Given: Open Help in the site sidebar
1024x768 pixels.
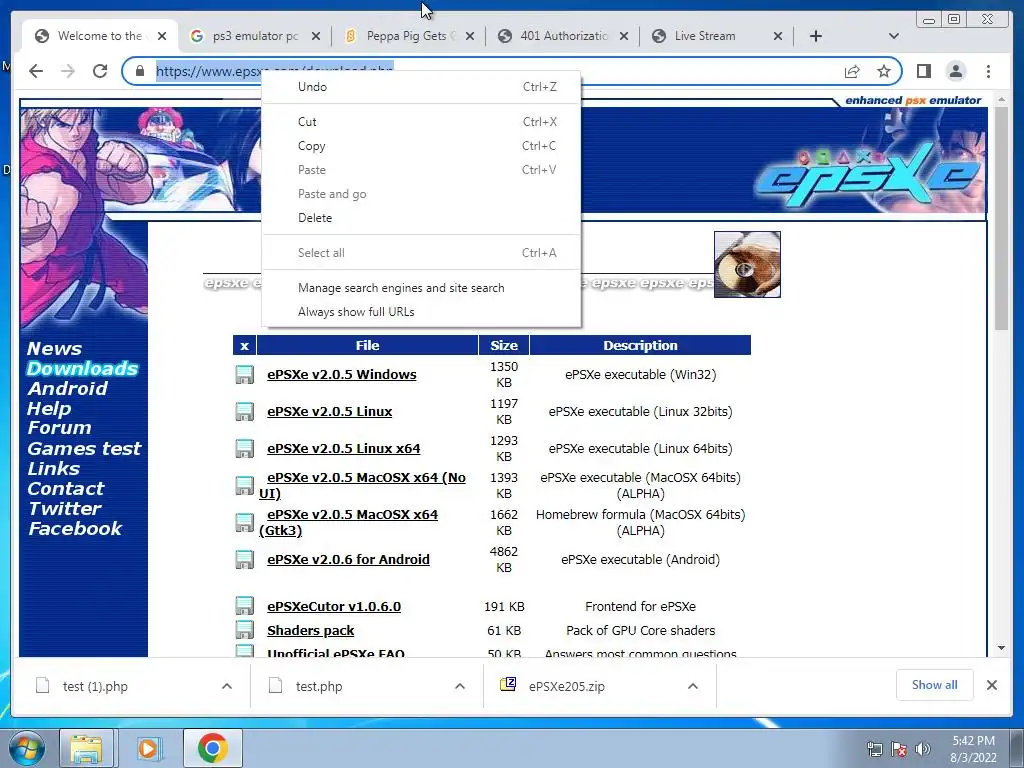Looking at the screenshot, I should 49,409.
